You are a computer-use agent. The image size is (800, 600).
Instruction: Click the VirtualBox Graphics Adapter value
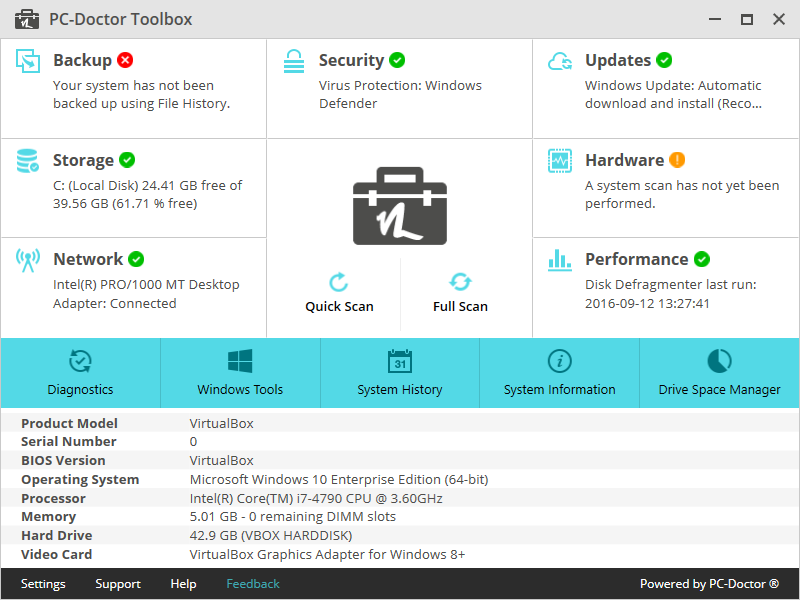pyautogui.click(x=327, y=555)
